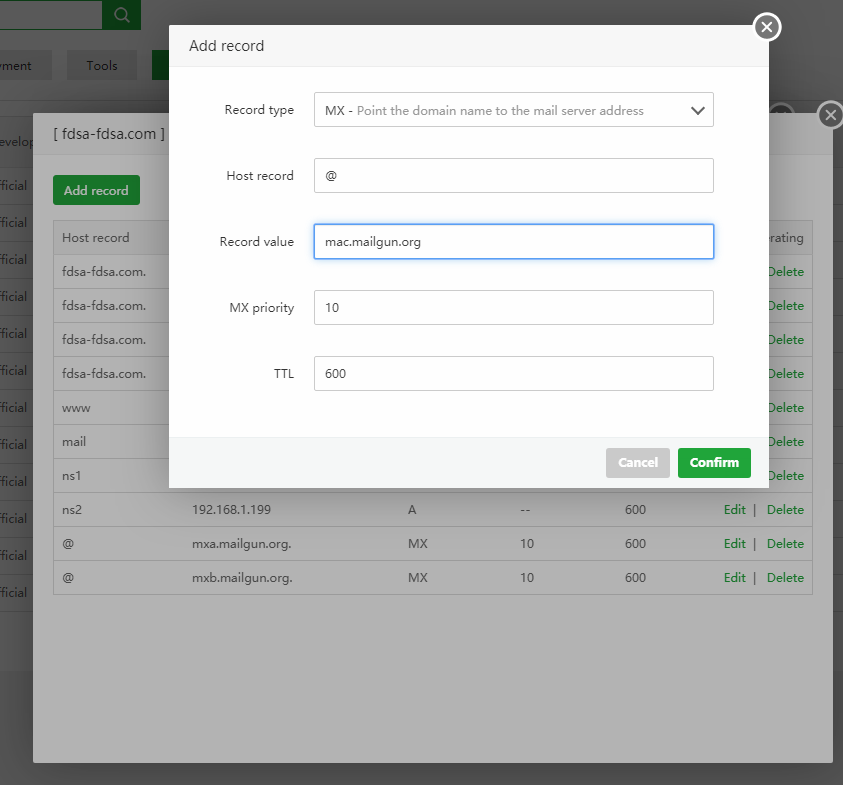Delete the www host record
843x785 pixels.
785,407
